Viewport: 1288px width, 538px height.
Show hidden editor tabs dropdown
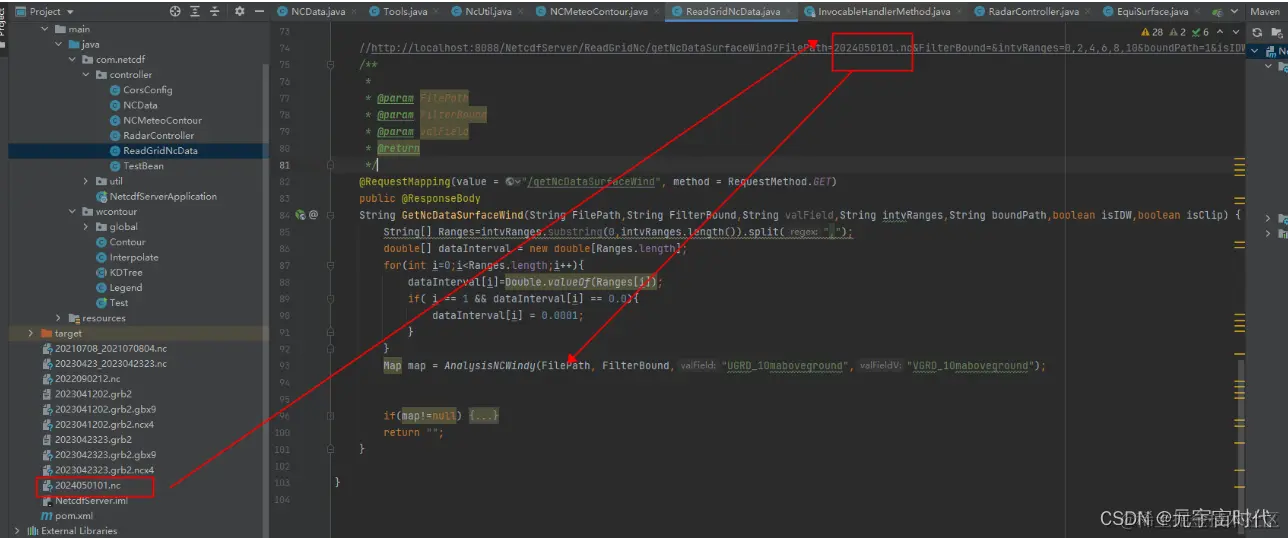[x=1232, y=11]
